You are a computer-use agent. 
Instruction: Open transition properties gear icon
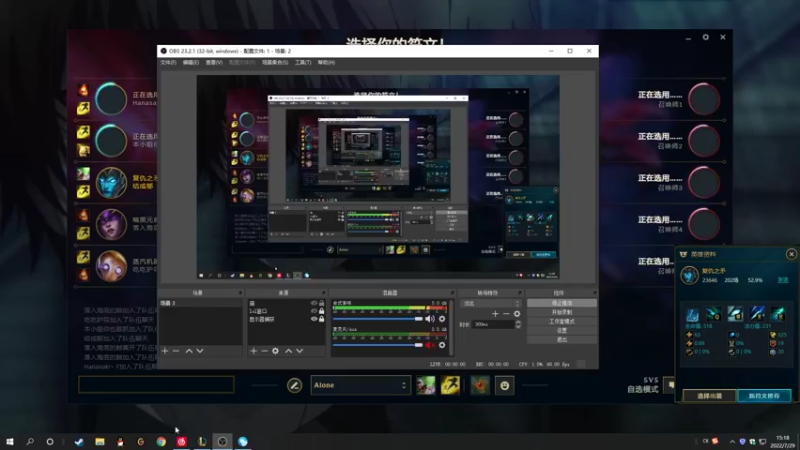point(517,314)
